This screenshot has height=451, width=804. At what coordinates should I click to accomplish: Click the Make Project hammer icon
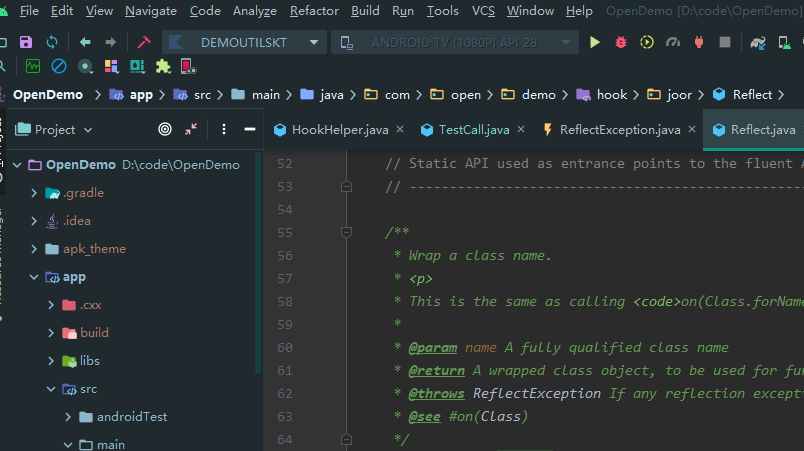(x=144, y=42)
